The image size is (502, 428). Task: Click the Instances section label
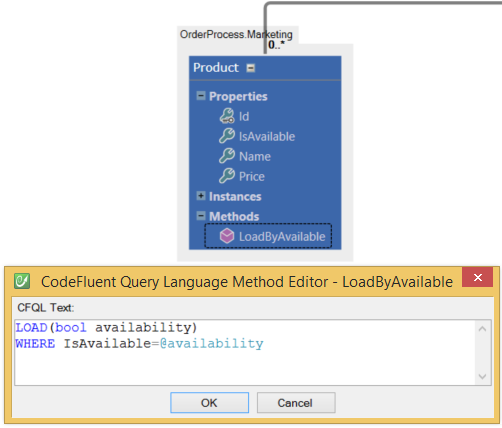[235, 196]
